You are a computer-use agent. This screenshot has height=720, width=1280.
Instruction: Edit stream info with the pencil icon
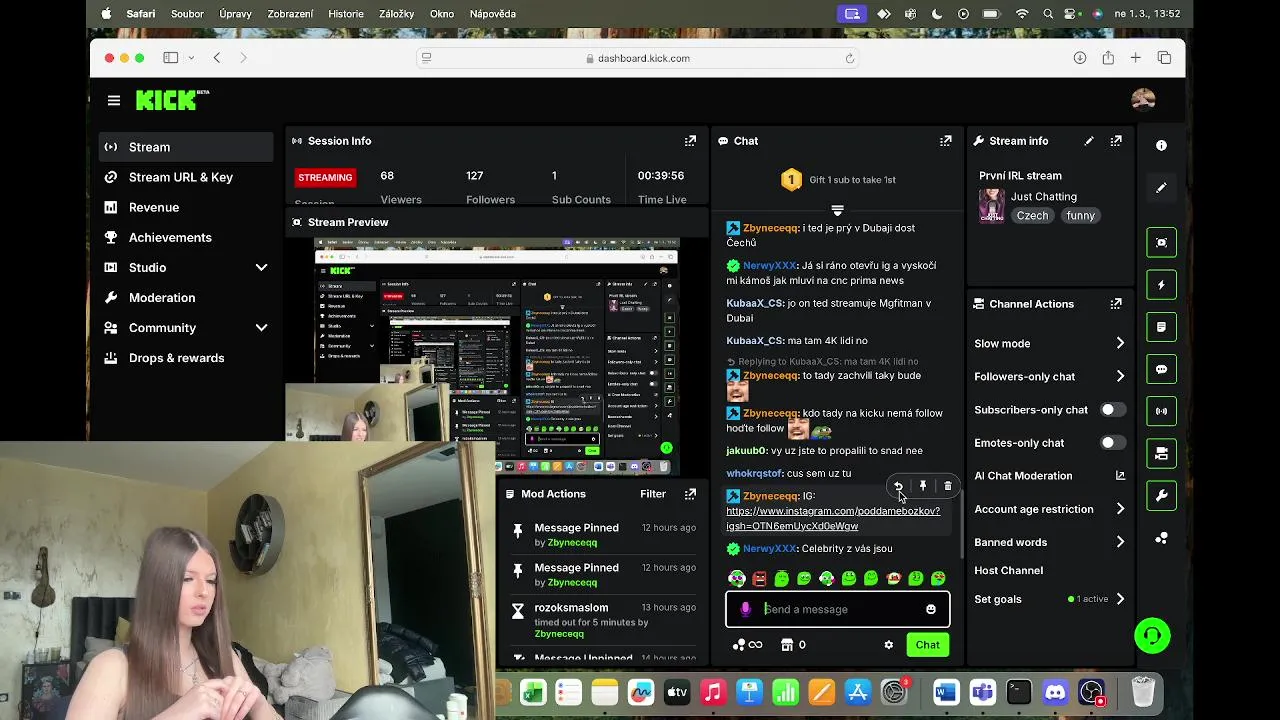[x=1089, y=141]
